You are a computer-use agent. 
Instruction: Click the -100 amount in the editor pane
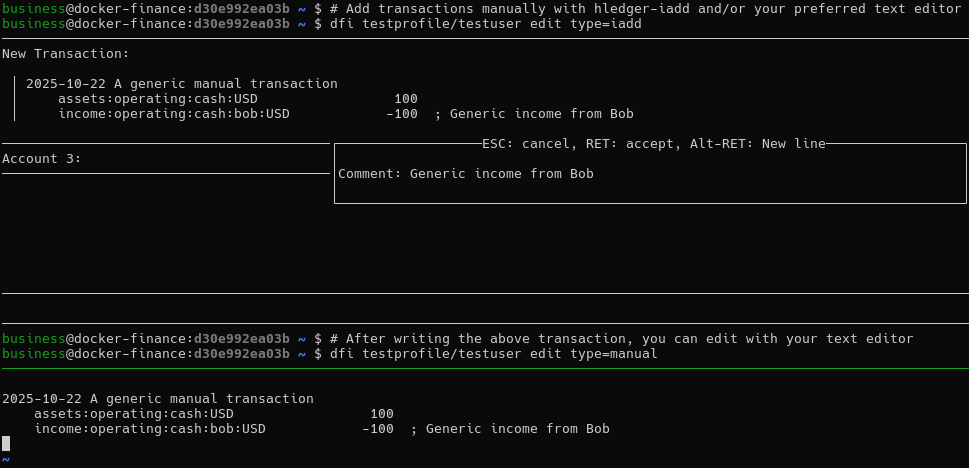tap(377, 429)
